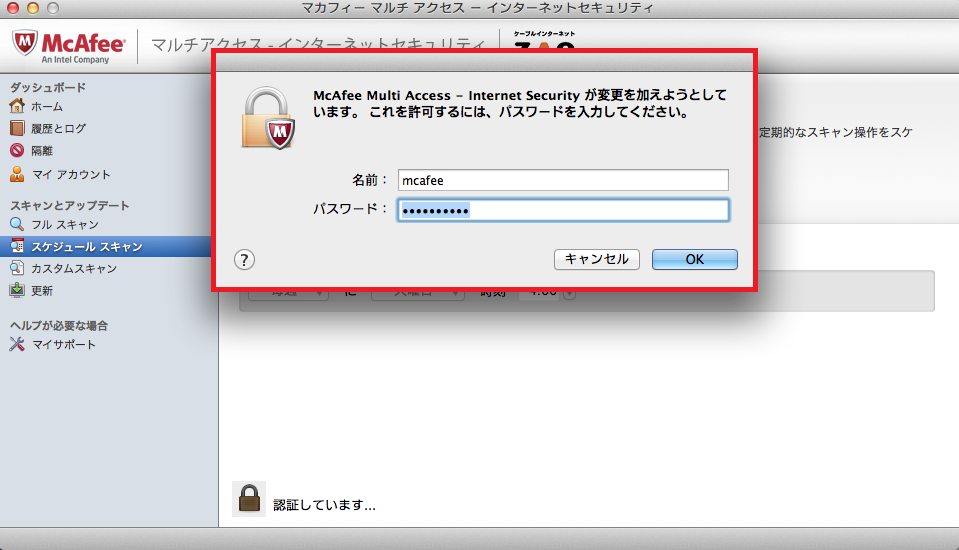Click the Home house icon in sidebar
959x550 pixels.
tap(17, 106)
